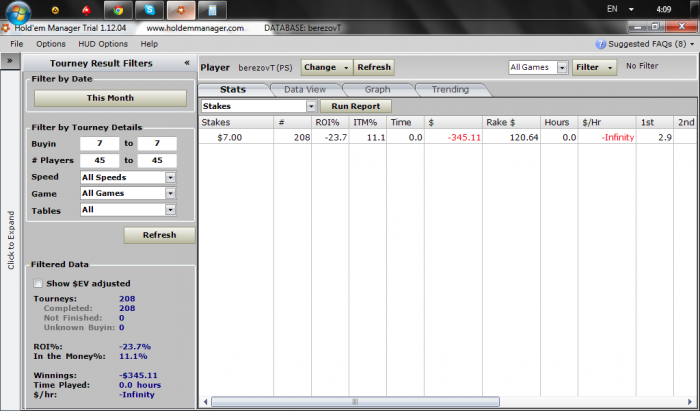Click the horizontal scrollbar thumb

pyautogui.click(x=355, y=402)
